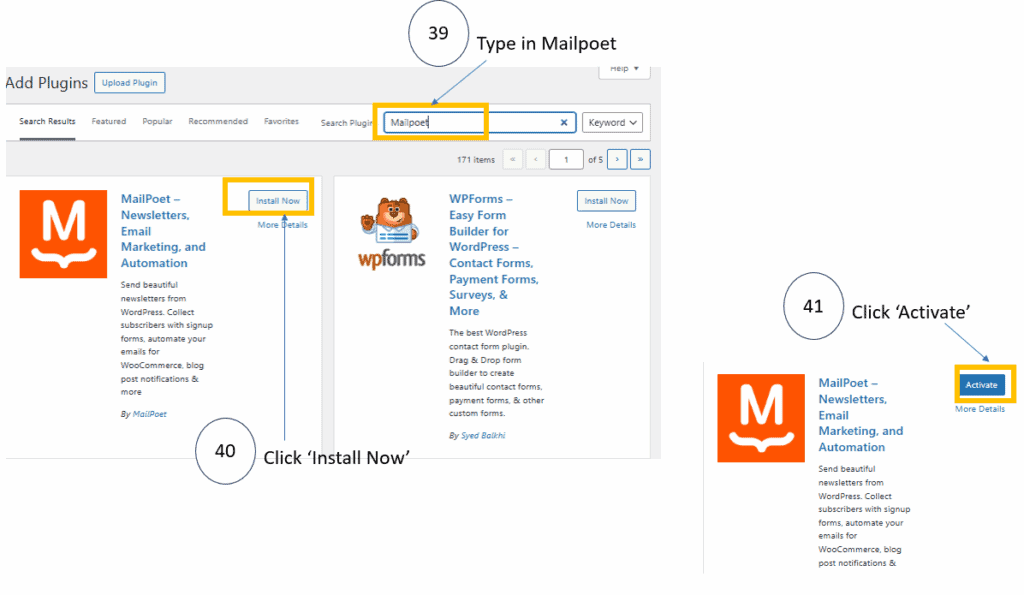Open More Details link under WPForms
Image resolution: width=1024 pixels, height=595 pixels.
click(610, 225)
